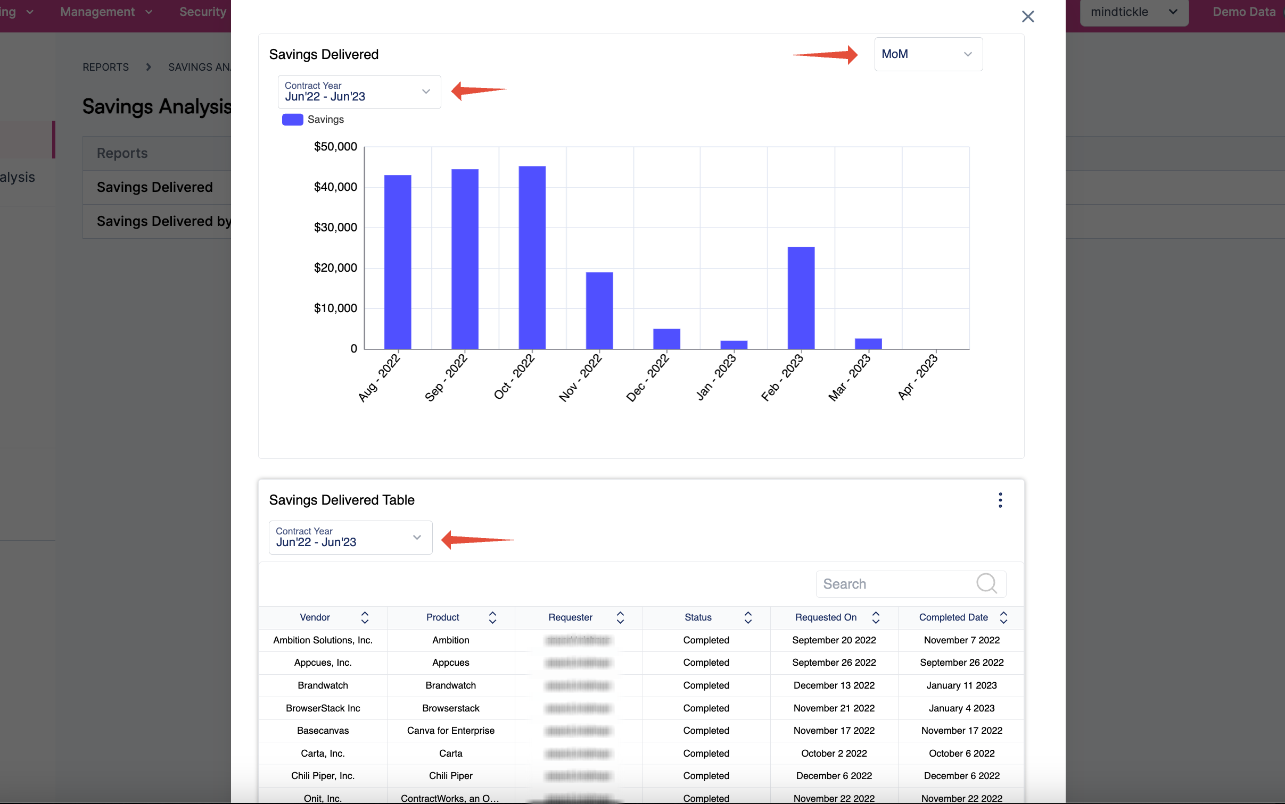Click the completed date 'November 7 2022'

point(962,640)
